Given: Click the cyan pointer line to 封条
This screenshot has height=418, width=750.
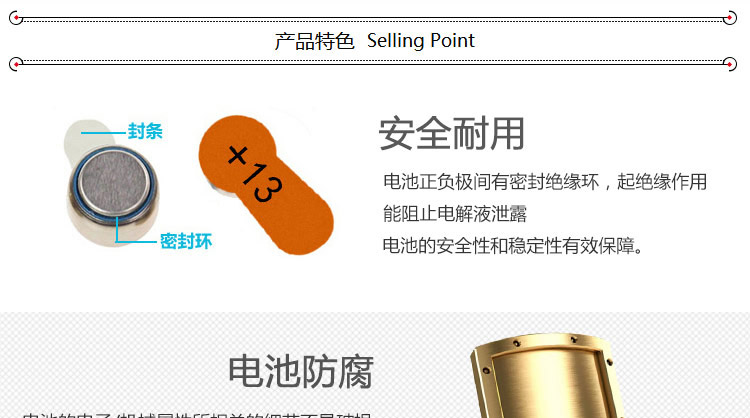Looking at the screenshot, I should coord(103,132).
